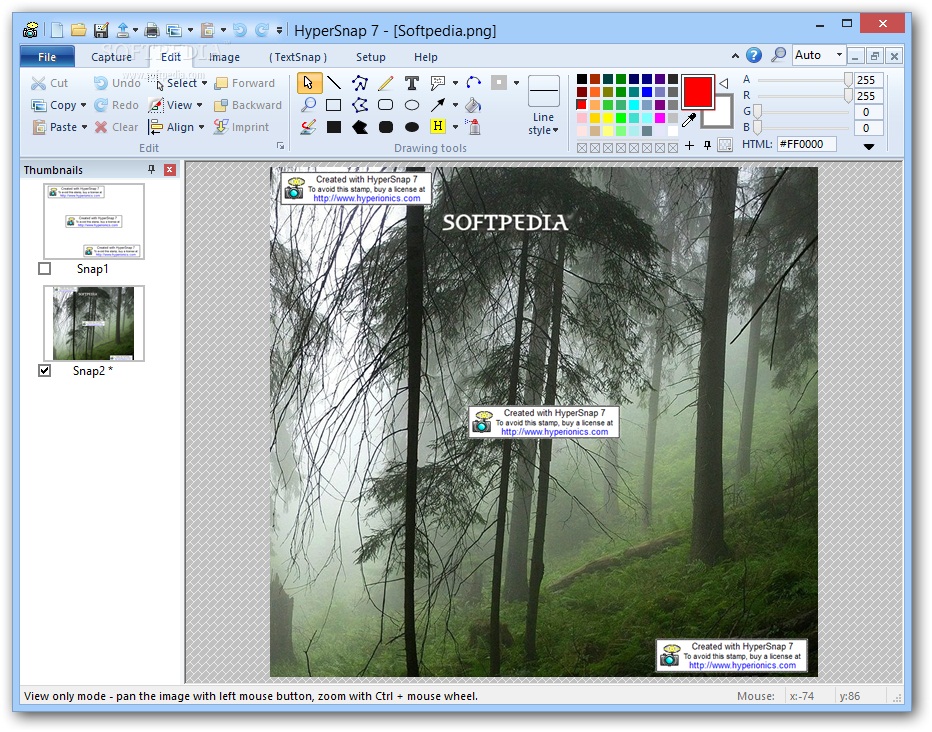Viewport: 932px width, 732px height.
Task: Select the paint bucket fill tool
Action: click(473, 105)
